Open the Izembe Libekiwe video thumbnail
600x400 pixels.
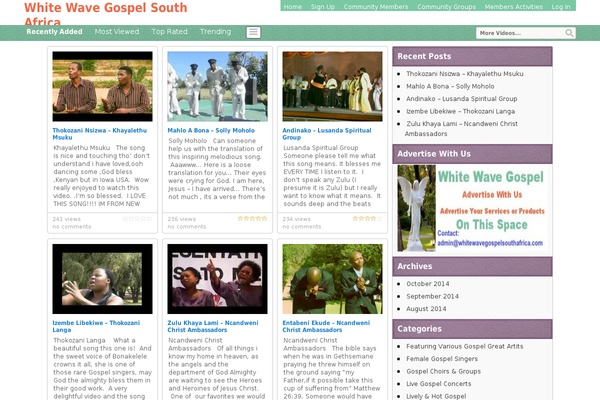pos(102,279)
